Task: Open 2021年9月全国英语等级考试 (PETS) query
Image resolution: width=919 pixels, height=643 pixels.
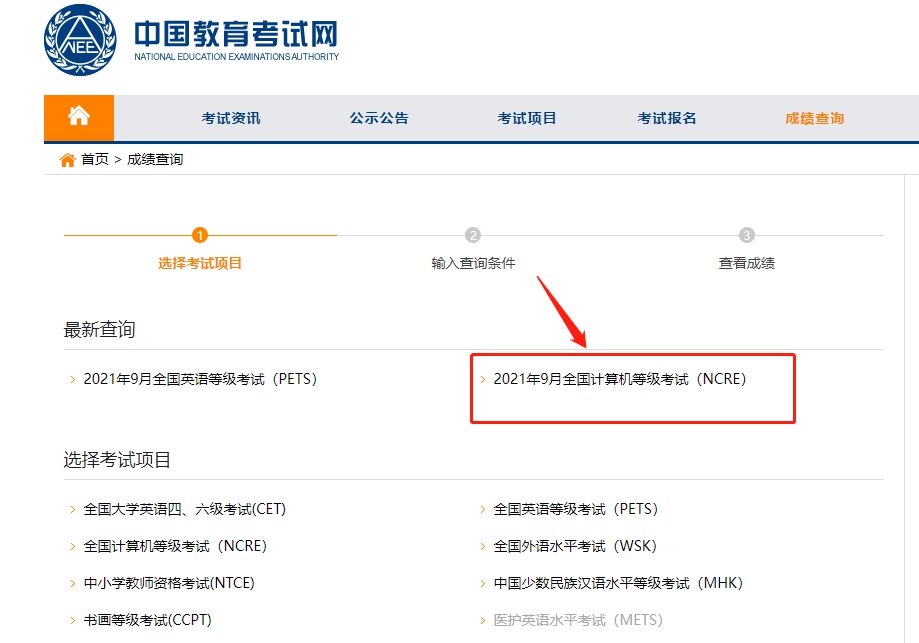Action: 200,379
